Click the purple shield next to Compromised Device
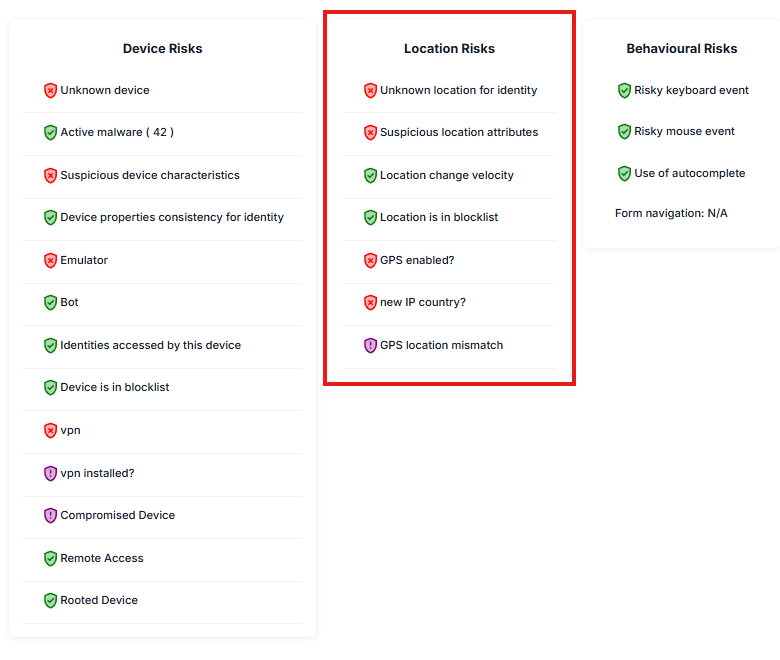780x660 pixels. (50, 515)
